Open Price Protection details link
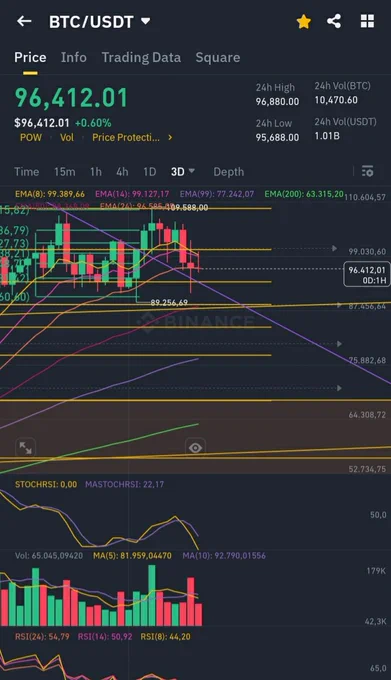Viewport: 391px width, 680px height. point(126,137)
